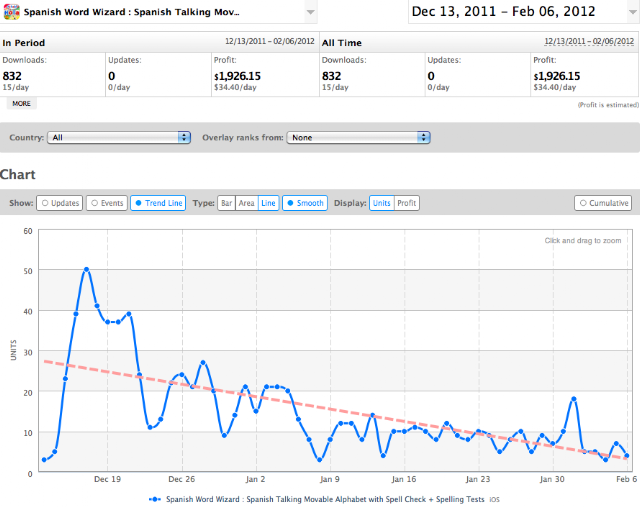Image resolution: width=640 pixels, height=508 pixels.
Task: Open the date range dropdown arrow
Action: click(x=632, y=12)
